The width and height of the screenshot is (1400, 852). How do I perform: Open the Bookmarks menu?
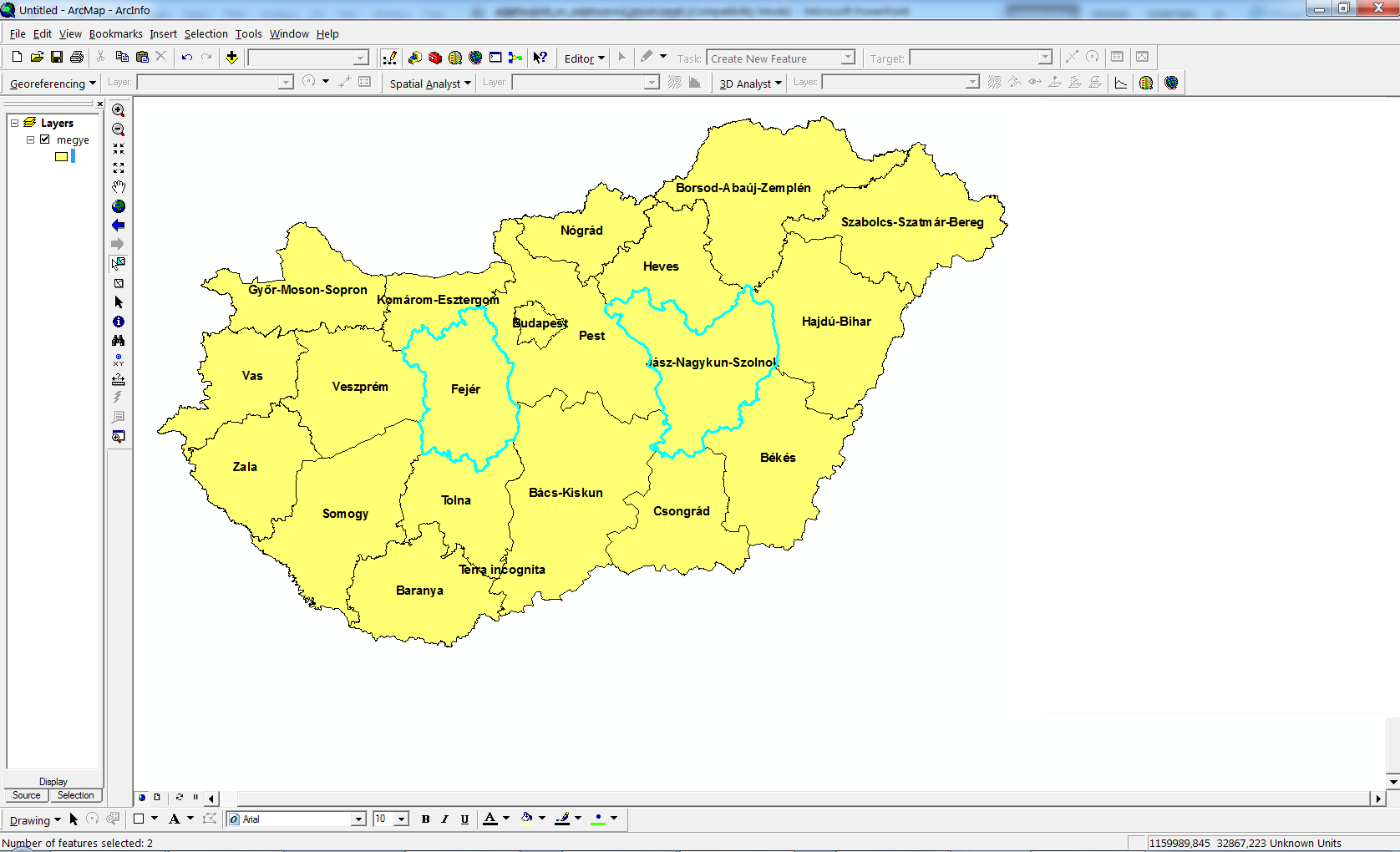(115, 33)
